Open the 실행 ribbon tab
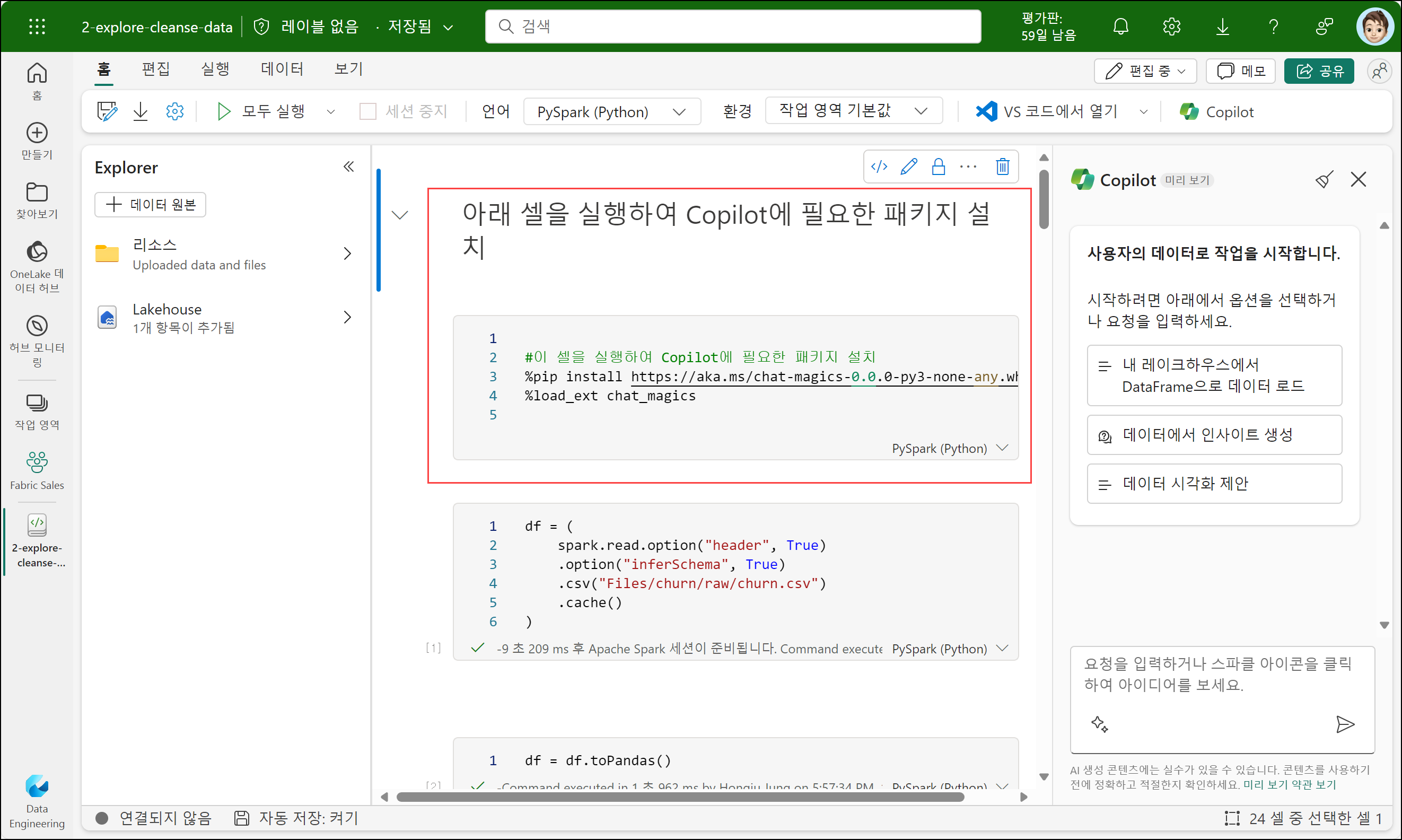Viewport: 1402px width, 840px height. click(215, 69)
